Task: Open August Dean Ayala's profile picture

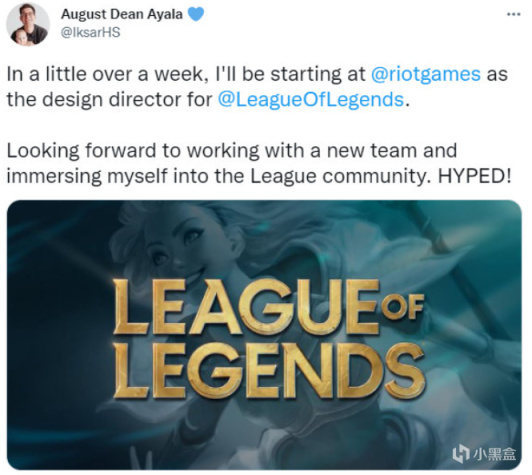Action: click(x=28, y=24)
